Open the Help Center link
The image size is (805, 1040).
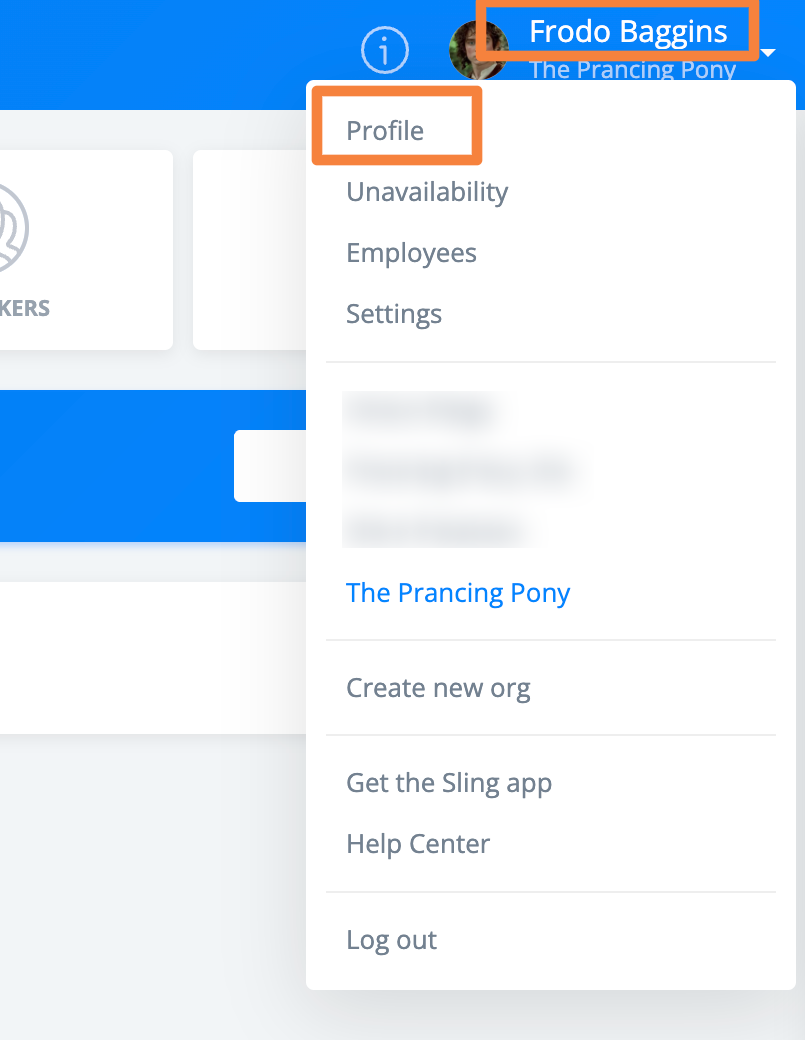[x=418, y=844]
